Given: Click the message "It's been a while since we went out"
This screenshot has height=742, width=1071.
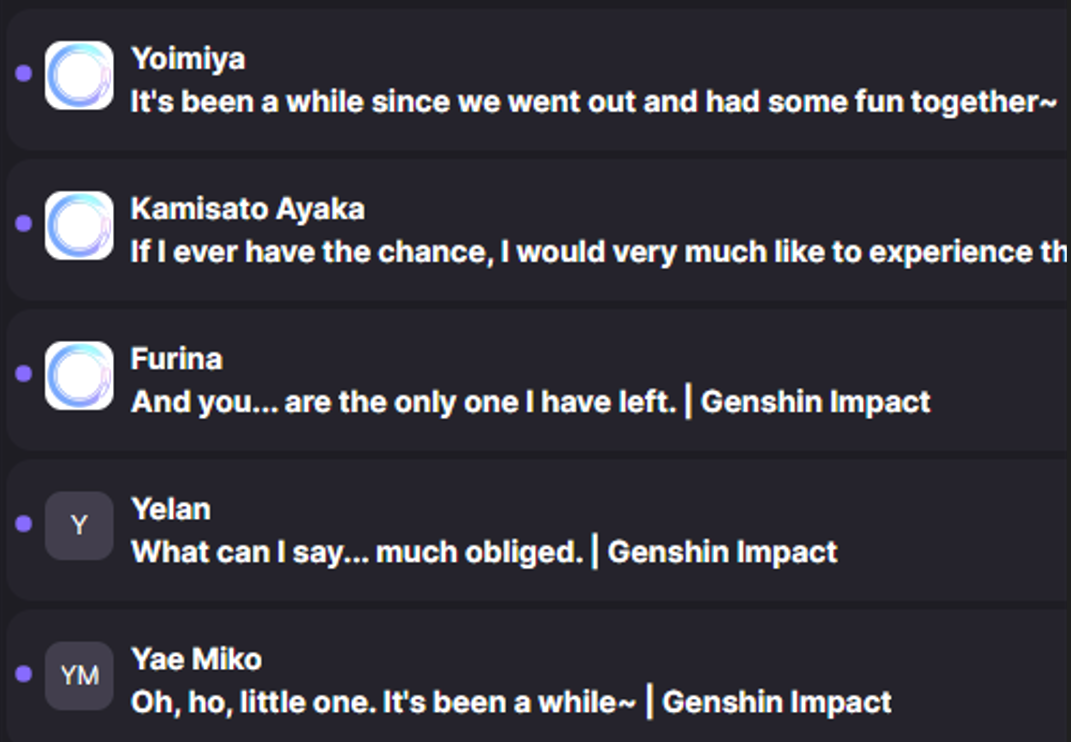Looking at the screenshot, I should 593,102.
